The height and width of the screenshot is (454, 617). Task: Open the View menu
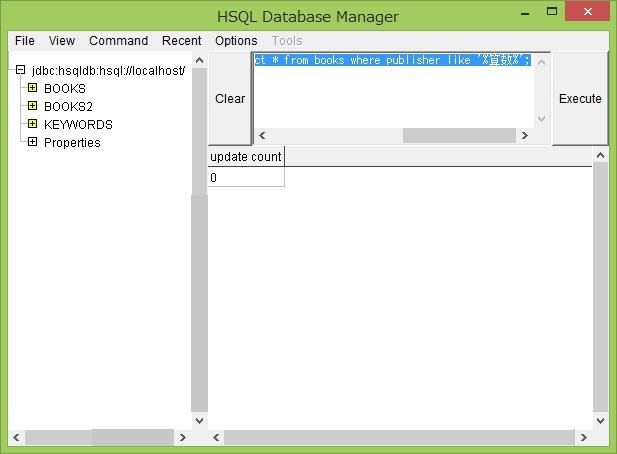[62, 41]
